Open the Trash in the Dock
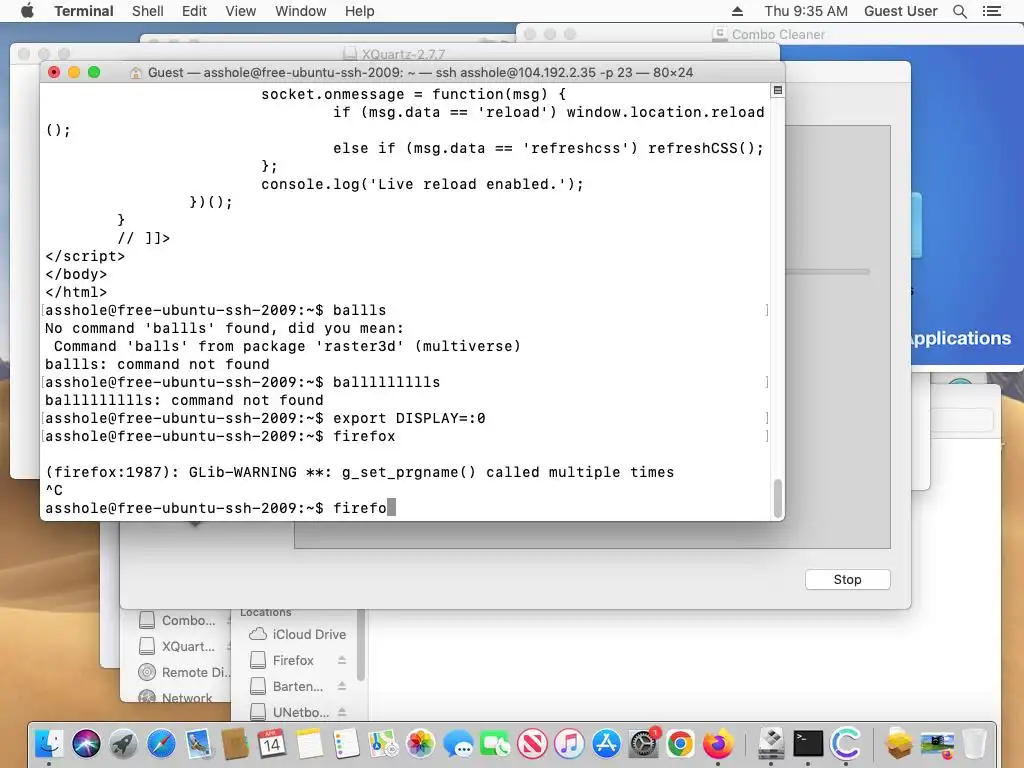 click(974, 743)
